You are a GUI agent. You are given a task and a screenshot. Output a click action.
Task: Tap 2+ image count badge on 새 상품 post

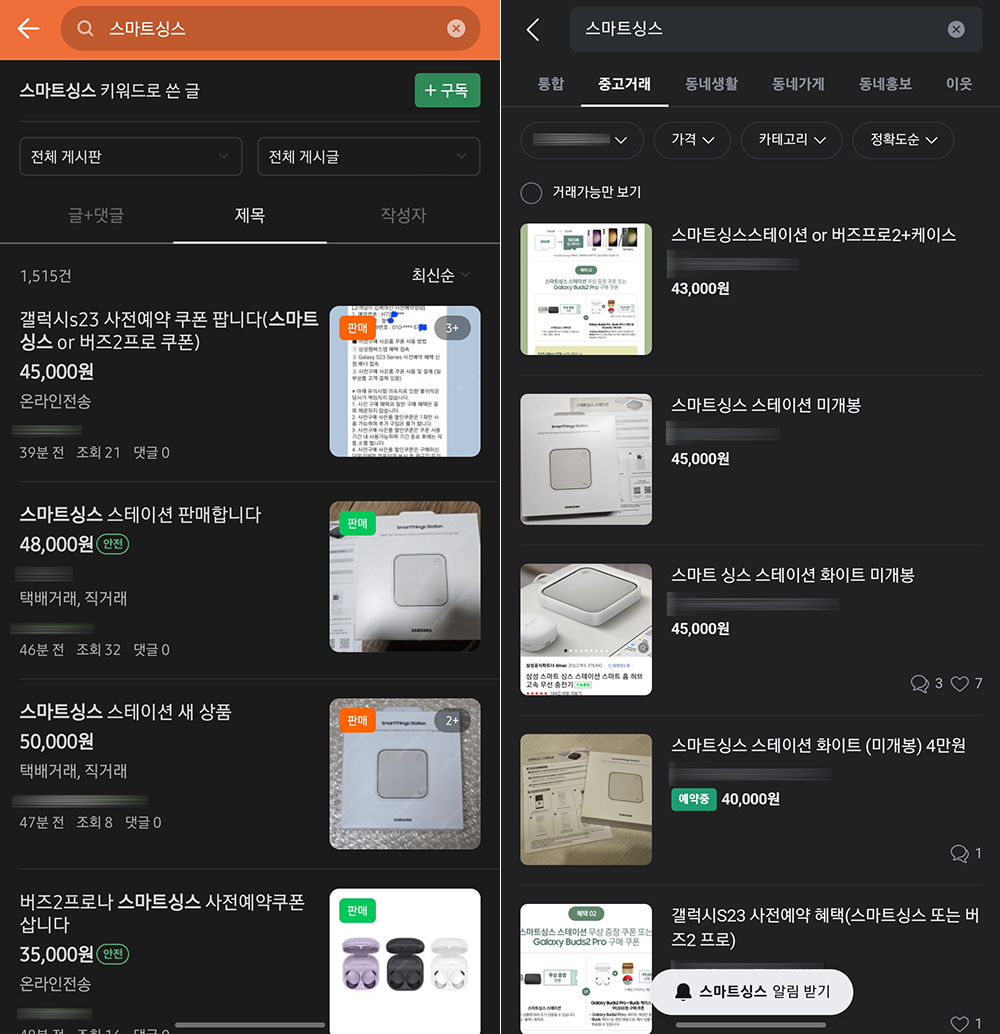452,721
